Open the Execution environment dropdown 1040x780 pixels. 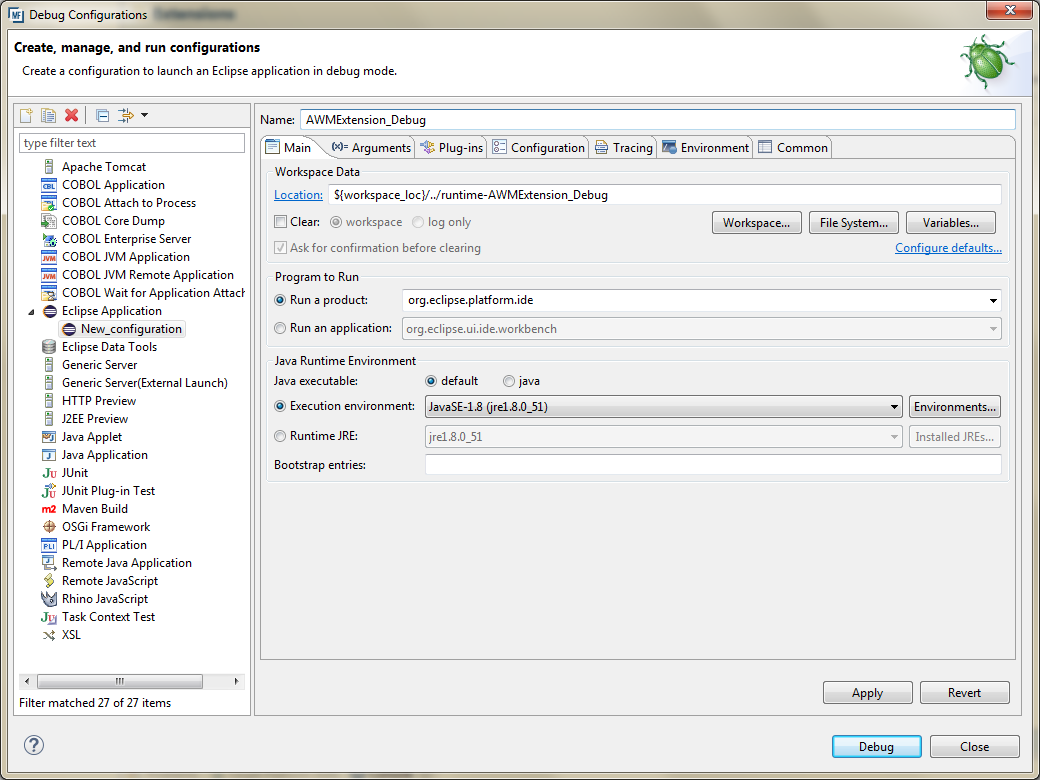[896, 407]
